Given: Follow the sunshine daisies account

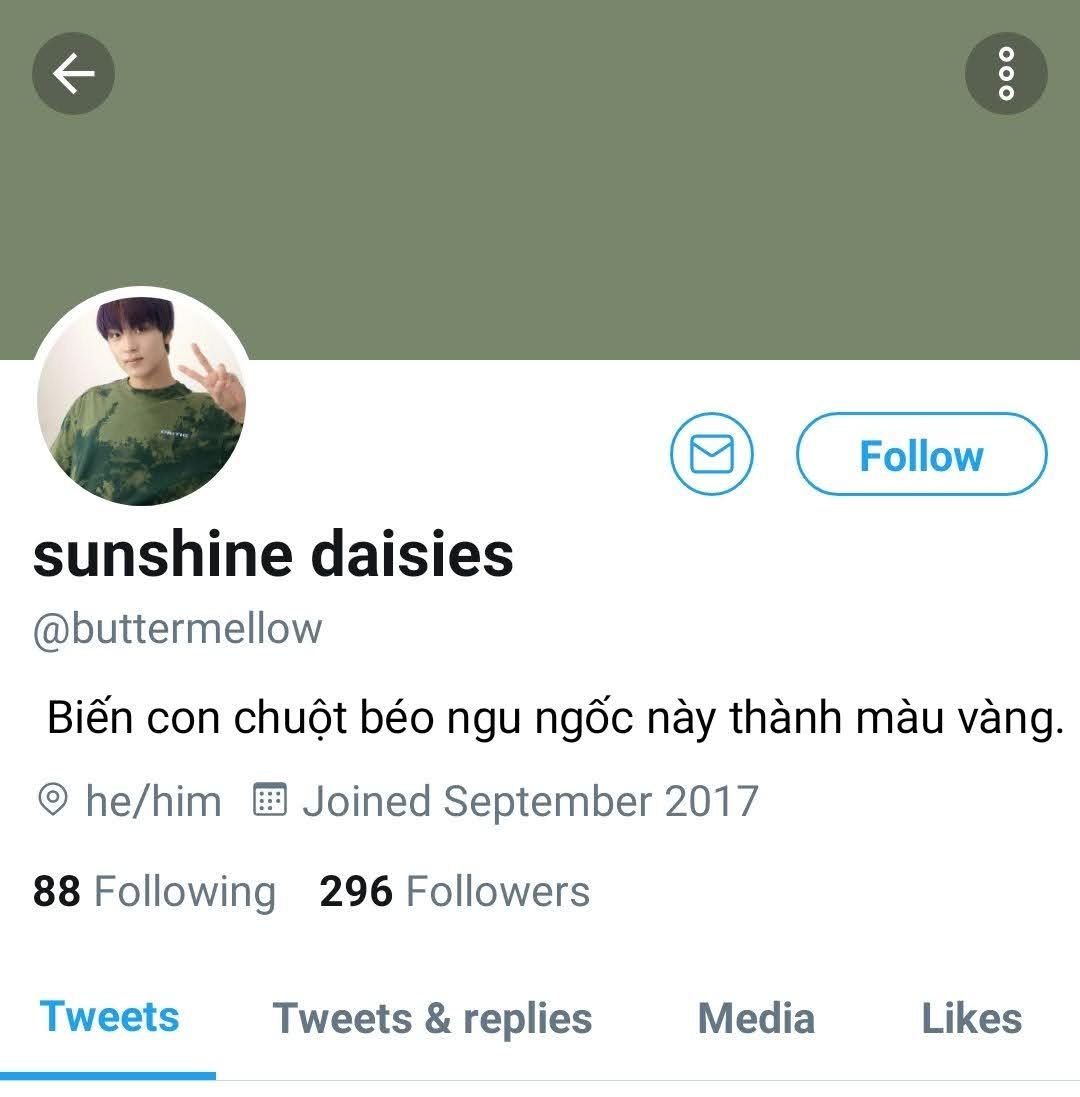Looking at the screenshot, I should click(x=921, y=454).
